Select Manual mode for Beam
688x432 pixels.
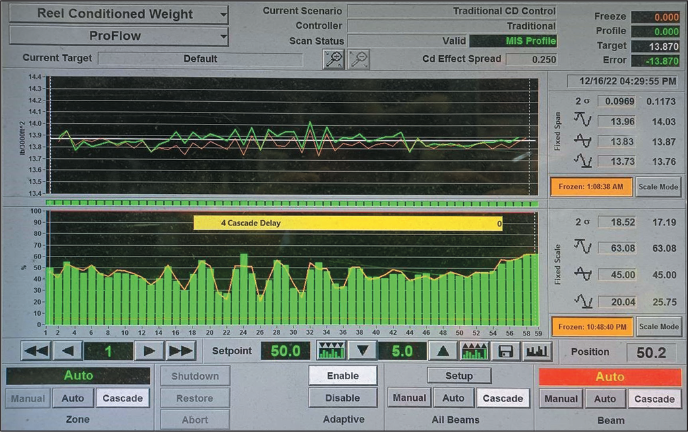pos(561,399)
